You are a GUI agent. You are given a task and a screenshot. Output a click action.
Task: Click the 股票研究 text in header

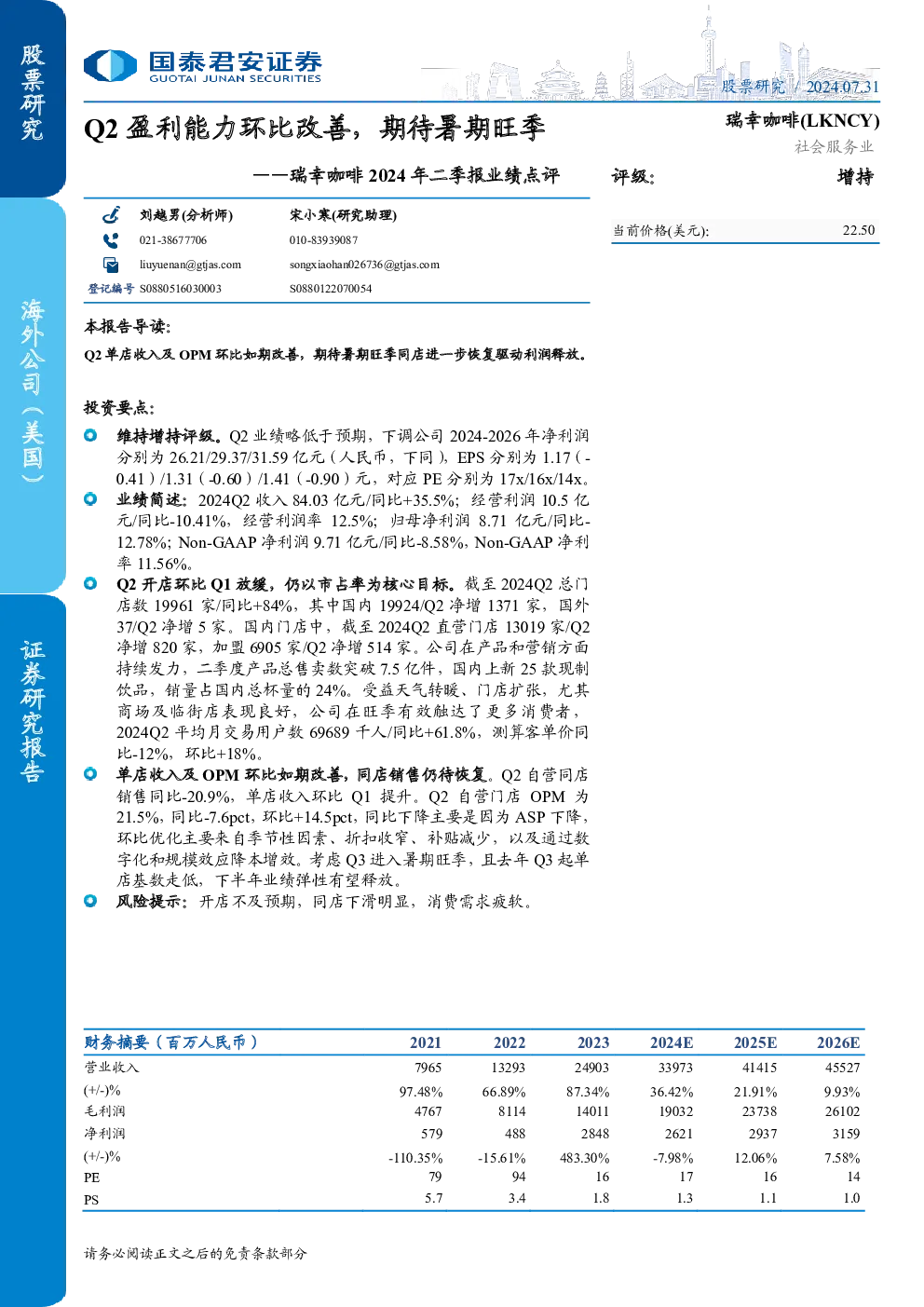tap(753, 87)
